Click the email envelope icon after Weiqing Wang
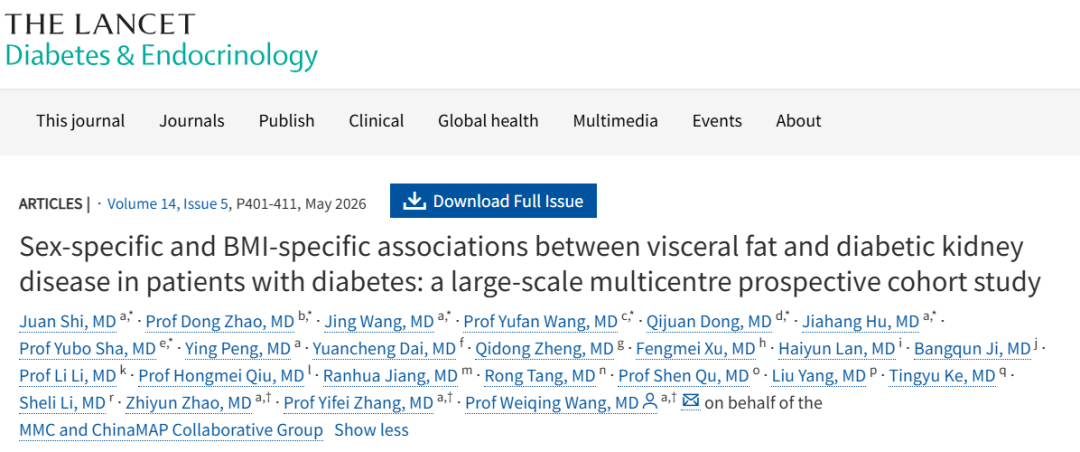1080x452 pixels. pyautogui.click(x=690, y=402)
